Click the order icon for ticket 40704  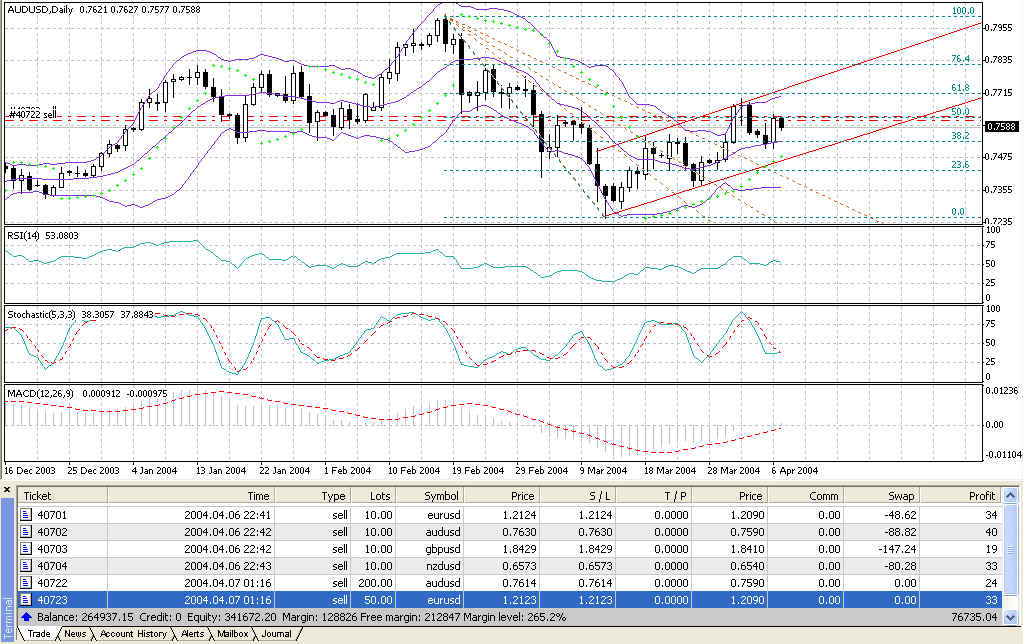pyautogui.click(x=26, y=565)
